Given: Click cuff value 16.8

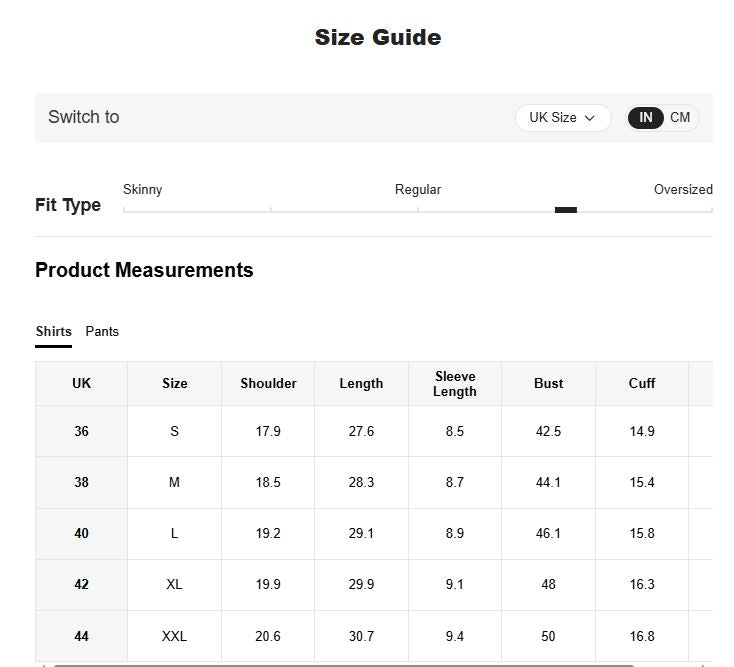Looking at the screenshot, I should [x=642, y=636].
